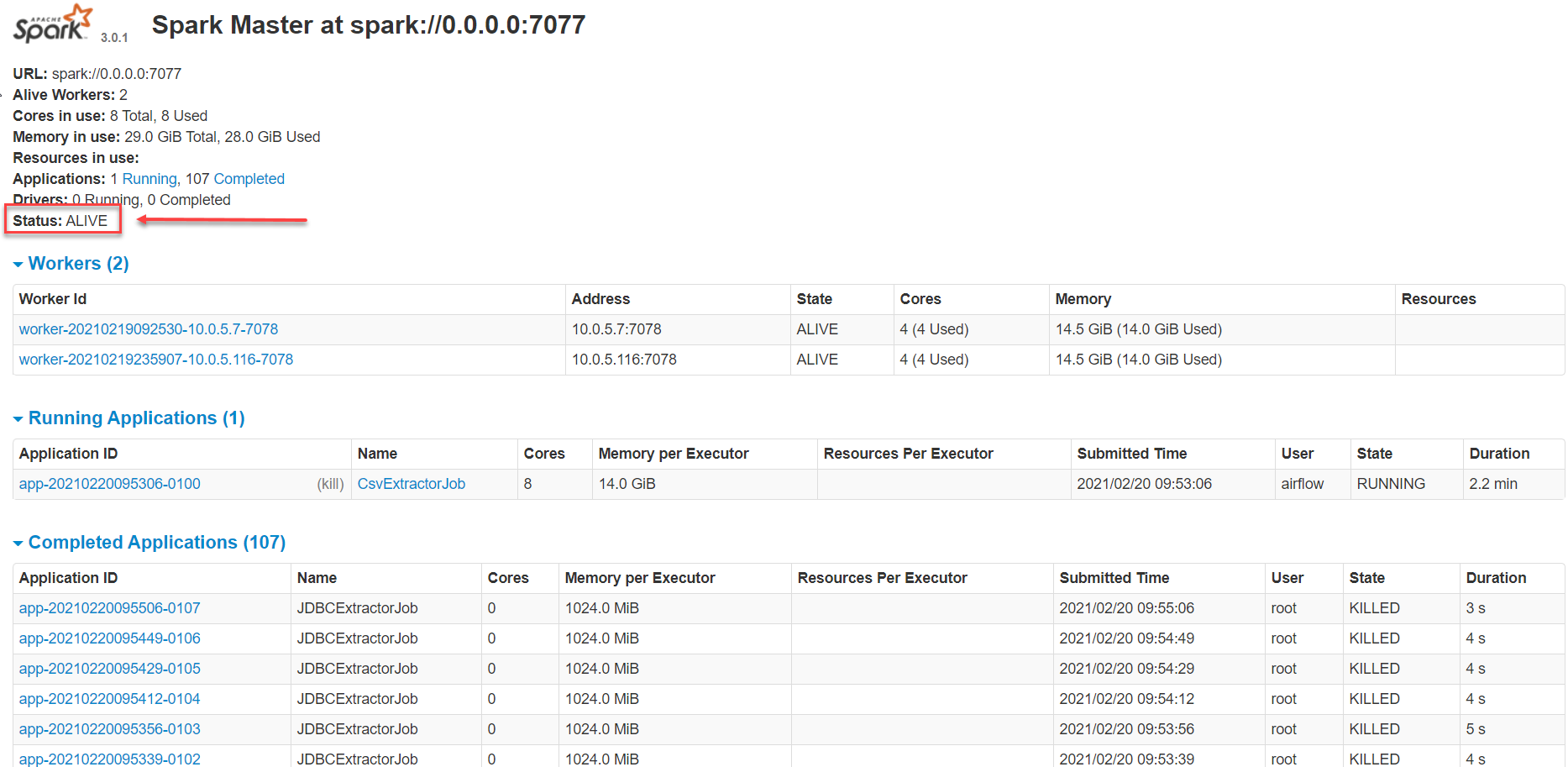Viewport: 1568px width, 767px height.
Task: Kill the running CsvExtractorJob application
Action: 330,484
